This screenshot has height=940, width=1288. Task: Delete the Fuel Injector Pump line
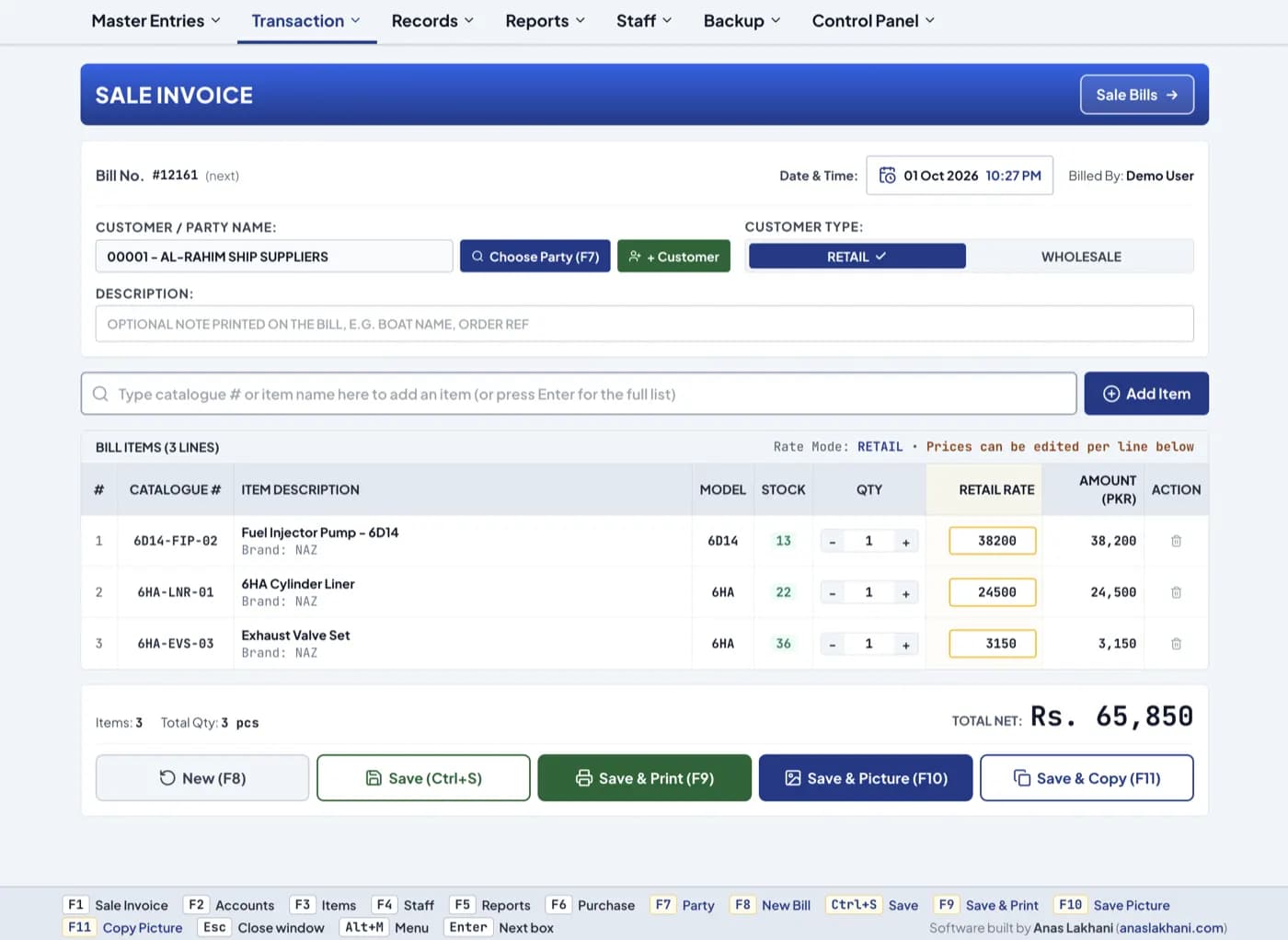(1176, 541)
